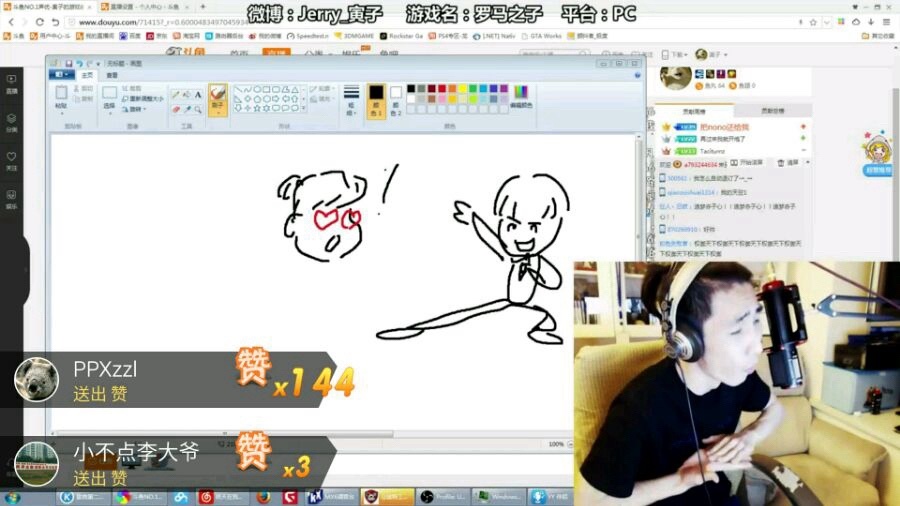Switch to second browser tab
Screen dimensions: 900x506
(x=144, y=7)
